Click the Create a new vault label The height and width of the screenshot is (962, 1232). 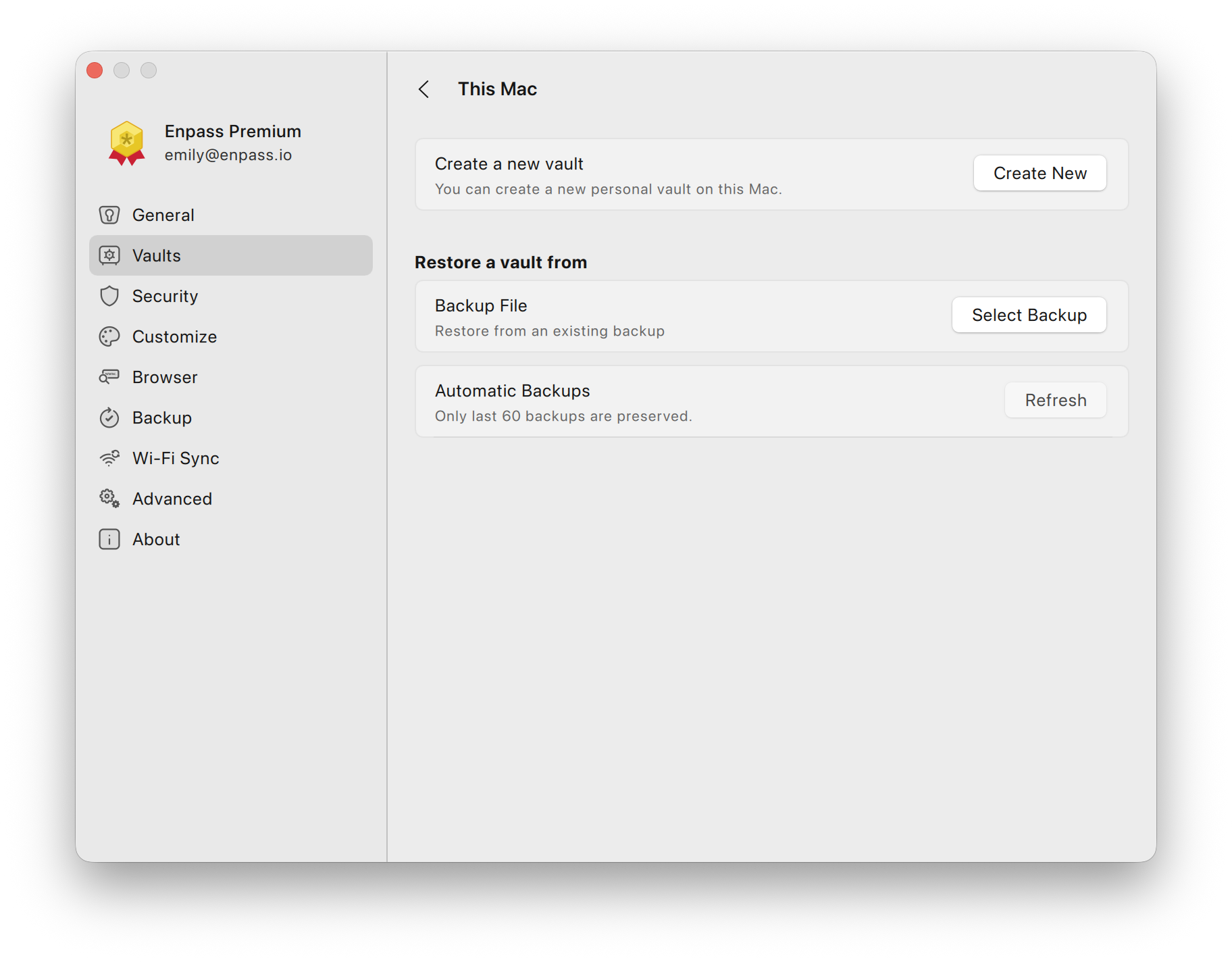[509, 164]
